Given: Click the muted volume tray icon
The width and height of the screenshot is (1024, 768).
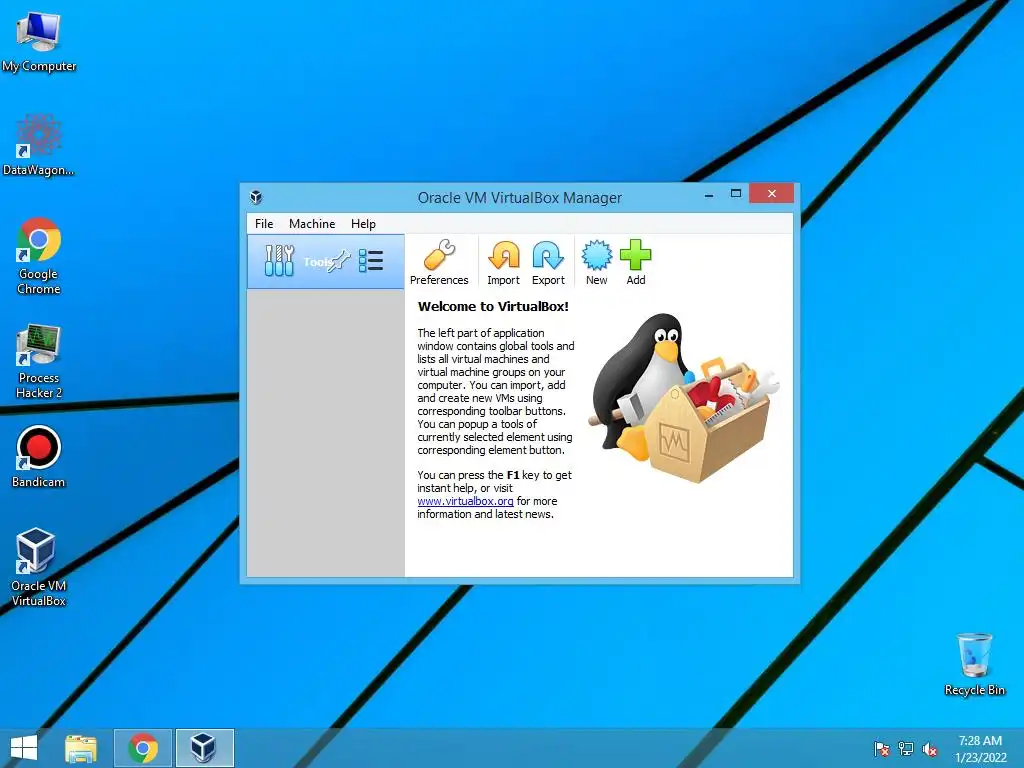Looking at the screenshot, I should pos(930,749).
